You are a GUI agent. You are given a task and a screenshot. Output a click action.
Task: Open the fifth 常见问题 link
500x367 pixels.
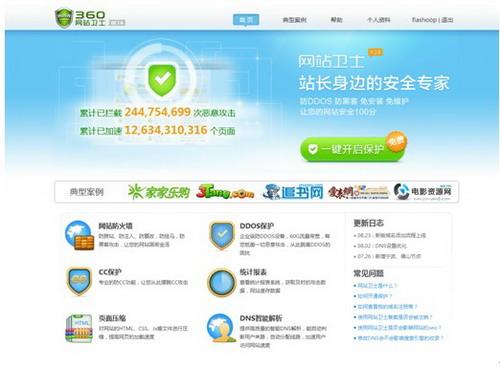point(397,328)
